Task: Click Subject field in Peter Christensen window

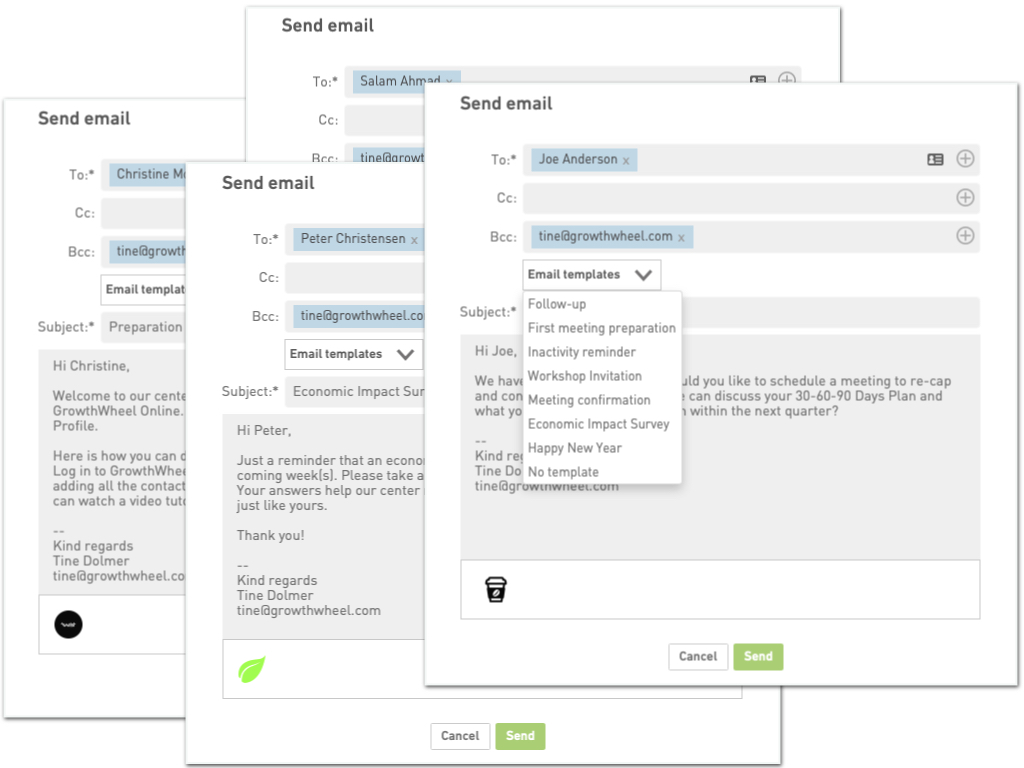Action: [355, 392]
